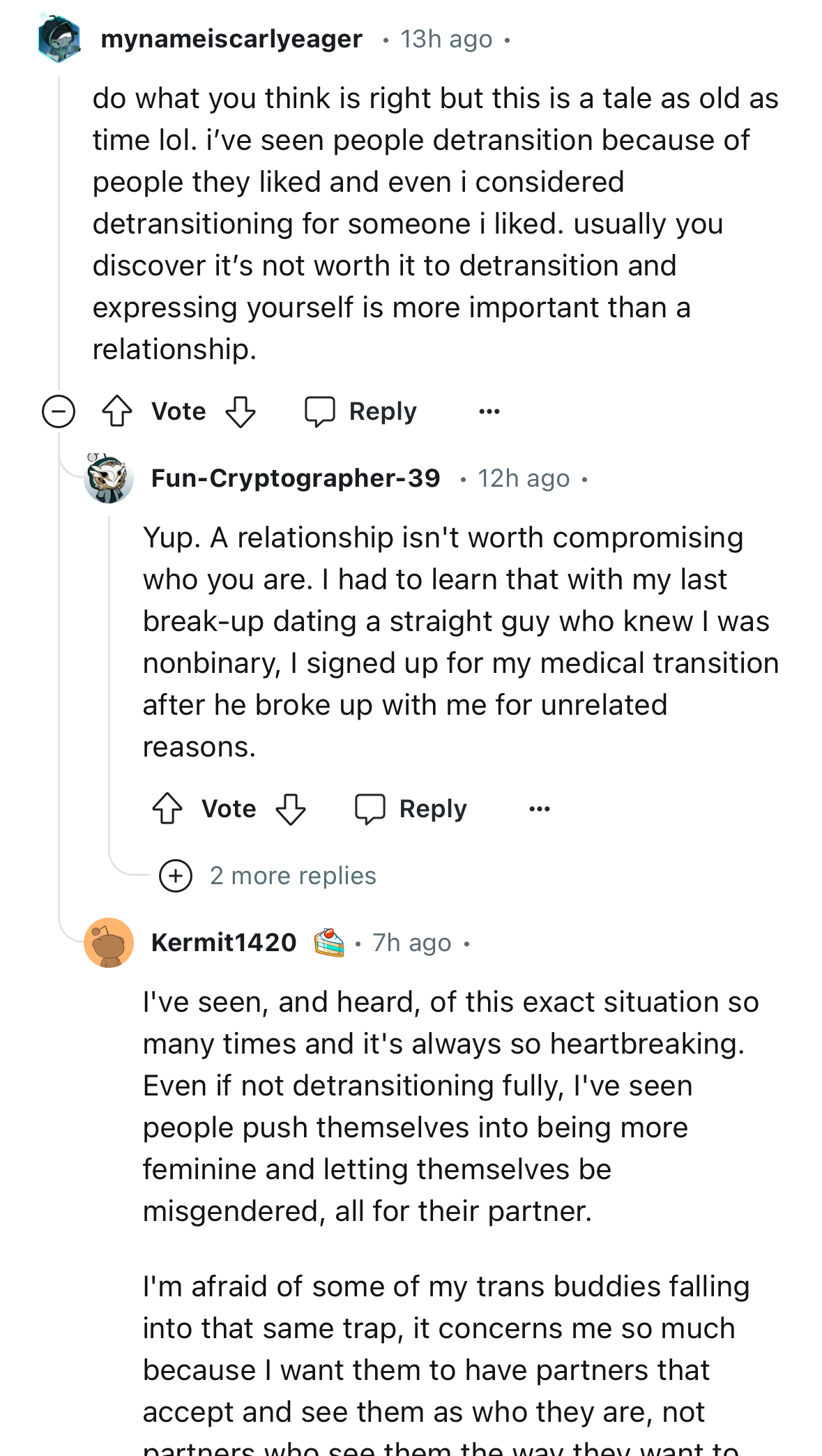Expand 2 more replies
The height and width of the screenshot is (1456, 822).
[x=268, y=876]
